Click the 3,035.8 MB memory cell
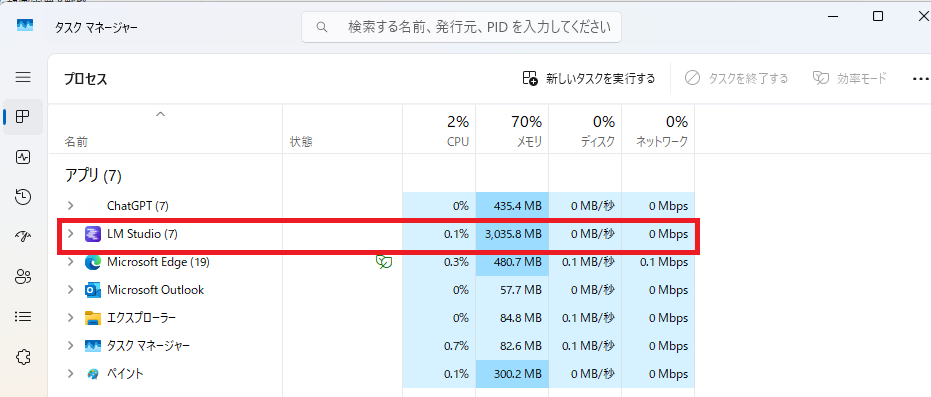The height and width of the screenshot is (397, 931). pos(512,234)
